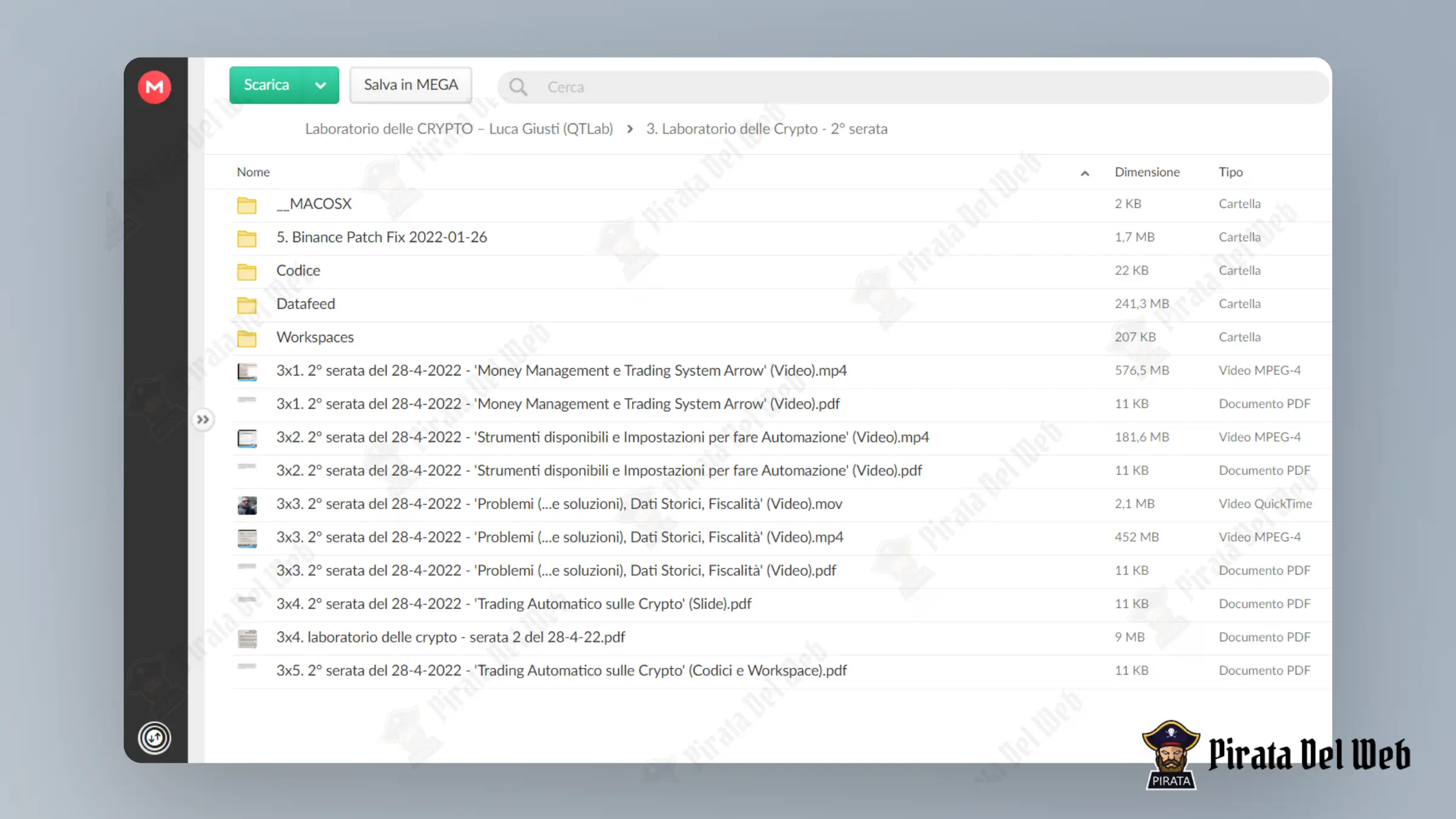Image resolution: width=1456 pixels, height=819 pixels.
Task: Click file icon of 3x3 Problemi pdf
Action: [247, 567]
